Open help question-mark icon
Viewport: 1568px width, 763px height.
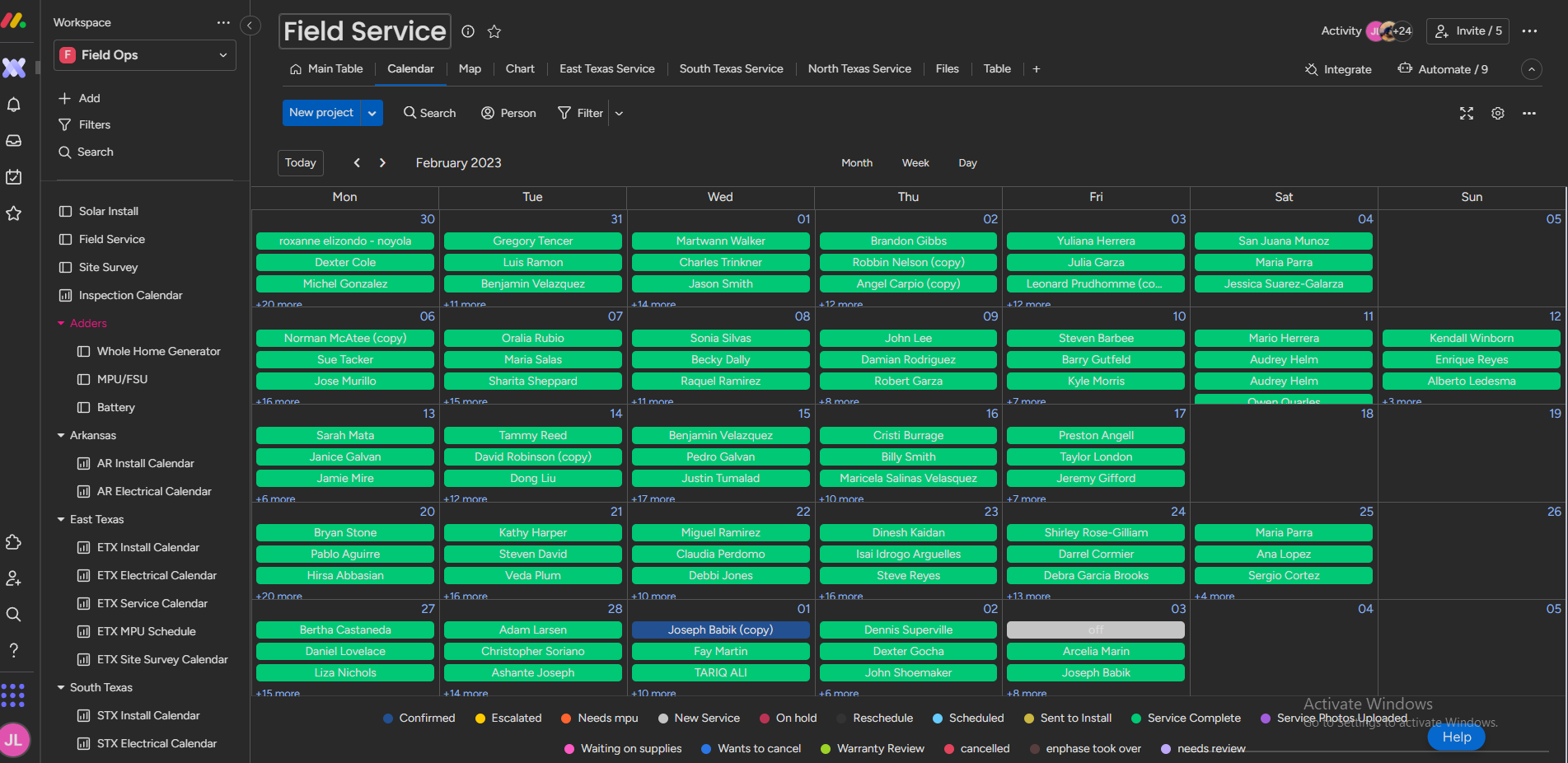coord(14,650)
